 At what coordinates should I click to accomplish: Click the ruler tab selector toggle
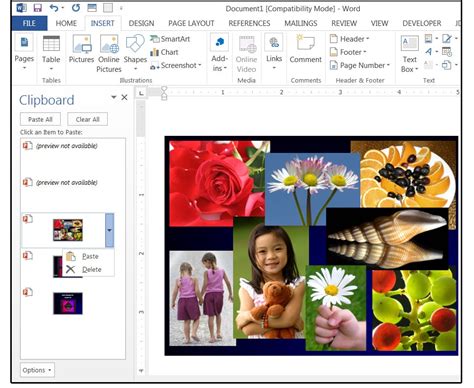coord(141,93)
